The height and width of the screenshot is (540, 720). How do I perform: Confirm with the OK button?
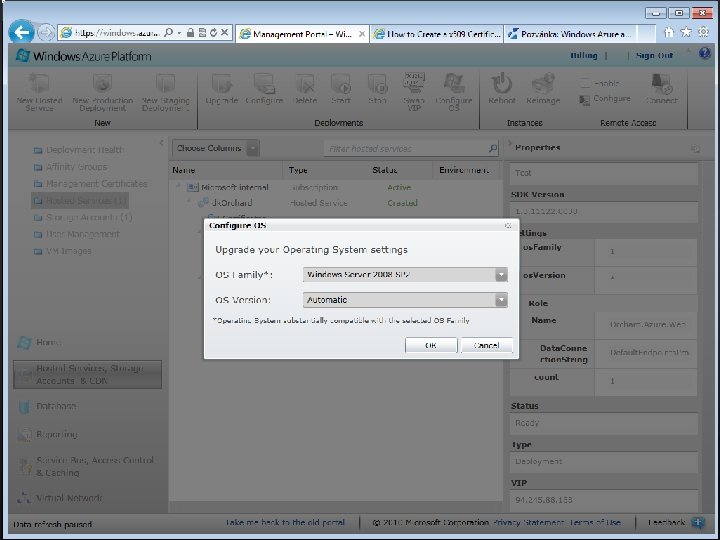pos(431,345)
